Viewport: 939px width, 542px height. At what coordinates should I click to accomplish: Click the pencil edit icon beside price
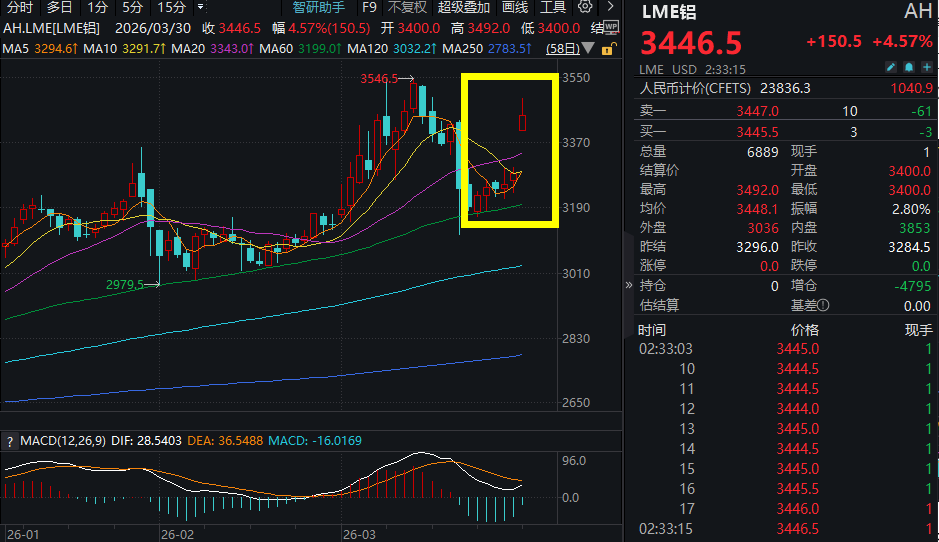point(891,67)
